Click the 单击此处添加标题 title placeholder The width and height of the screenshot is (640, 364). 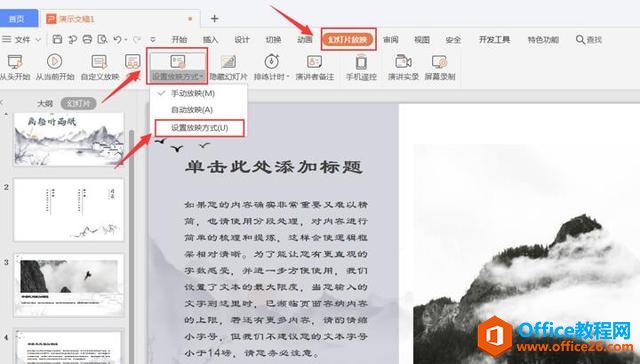click(273, 167)
